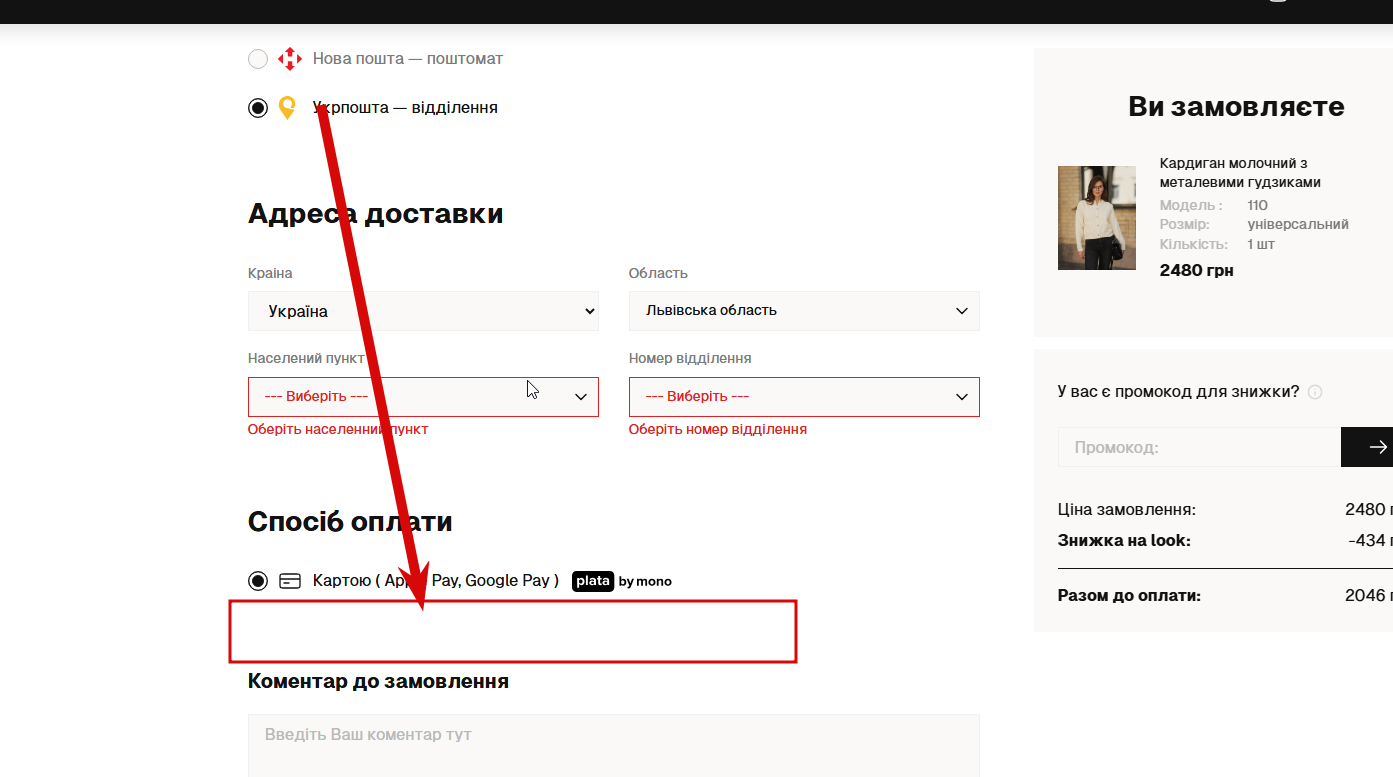Click the Знижка на look label
Viewport: 1393px width, 777px height.
[1124, 541]
